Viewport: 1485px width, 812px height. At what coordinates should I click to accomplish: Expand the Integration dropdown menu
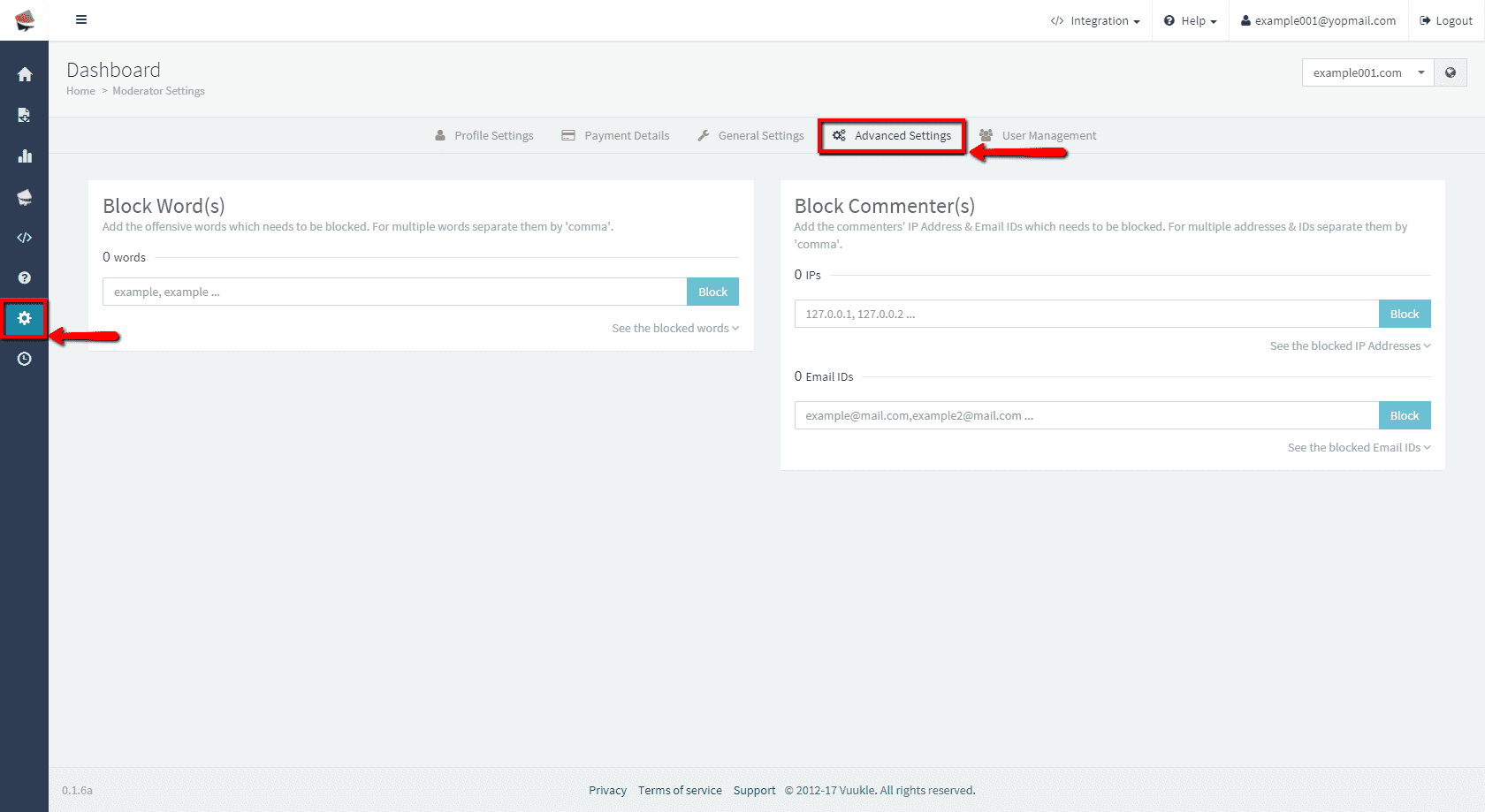click(1095, 20)
